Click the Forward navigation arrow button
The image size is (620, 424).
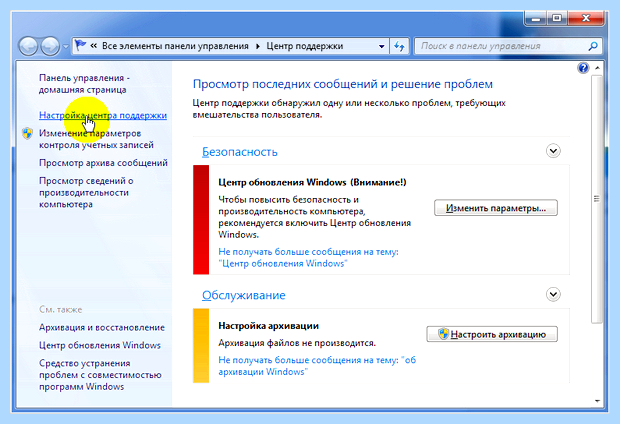[x=50, y=47]
